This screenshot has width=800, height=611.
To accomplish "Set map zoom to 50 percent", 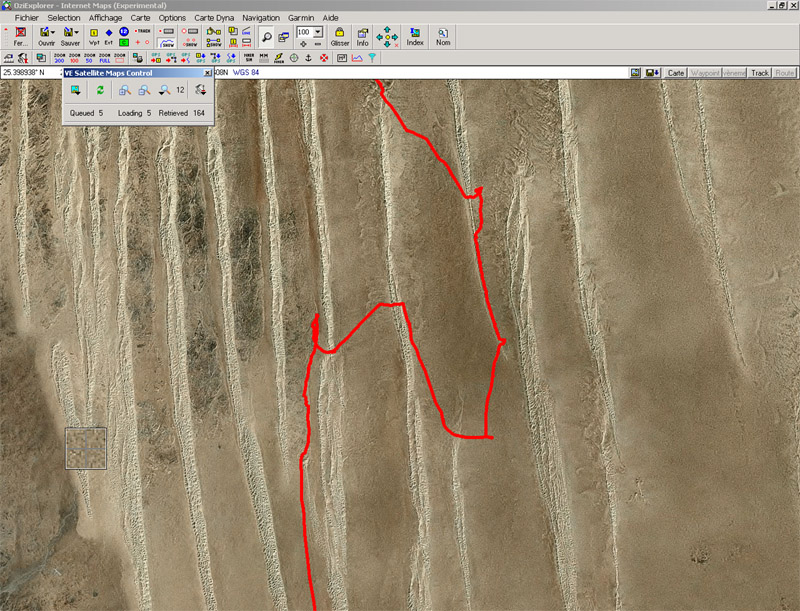I will 89,58.
